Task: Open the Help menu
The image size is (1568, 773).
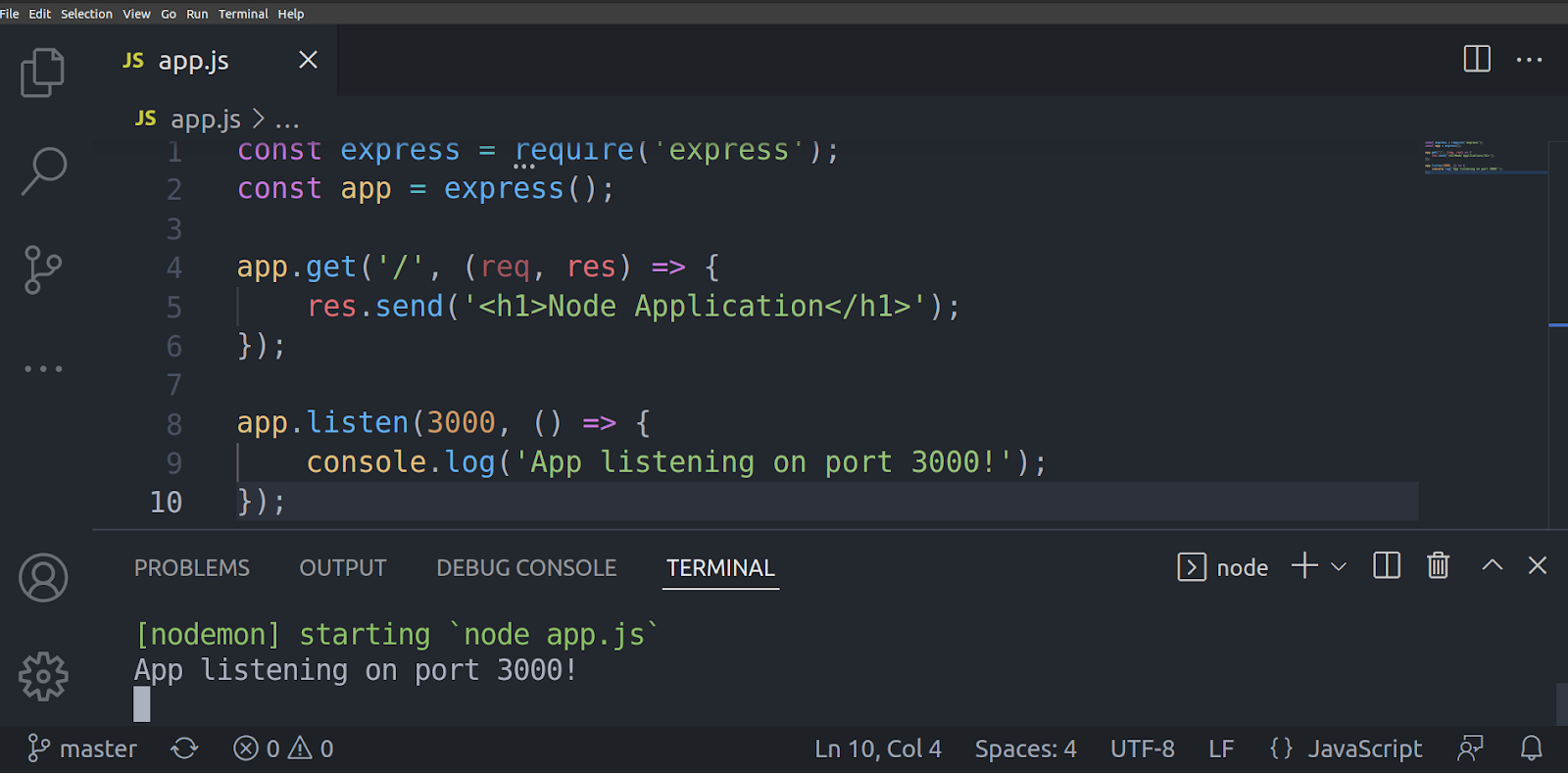Action: click(291, 14)
